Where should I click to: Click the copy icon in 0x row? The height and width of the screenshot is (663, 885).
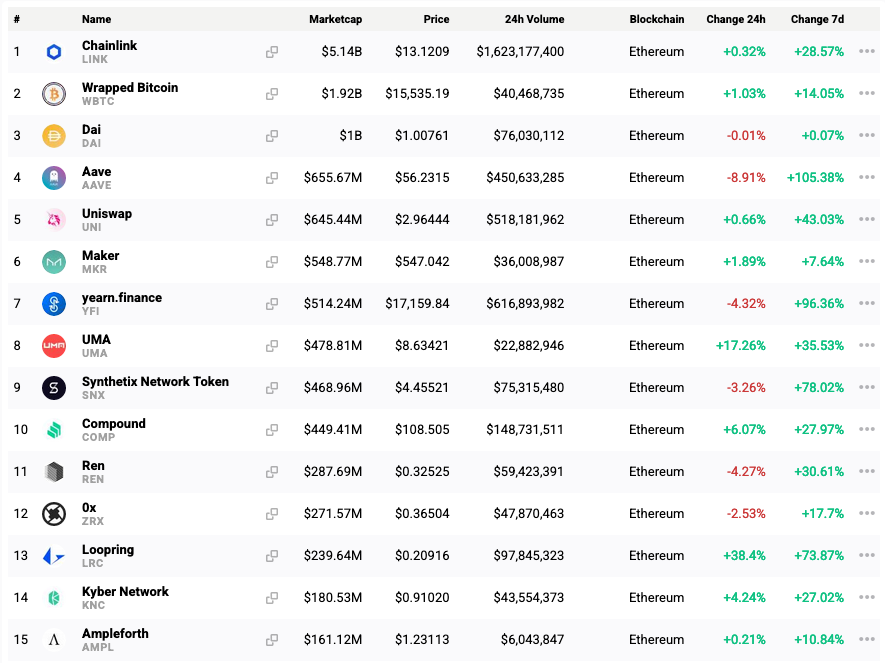click(272, 514)
